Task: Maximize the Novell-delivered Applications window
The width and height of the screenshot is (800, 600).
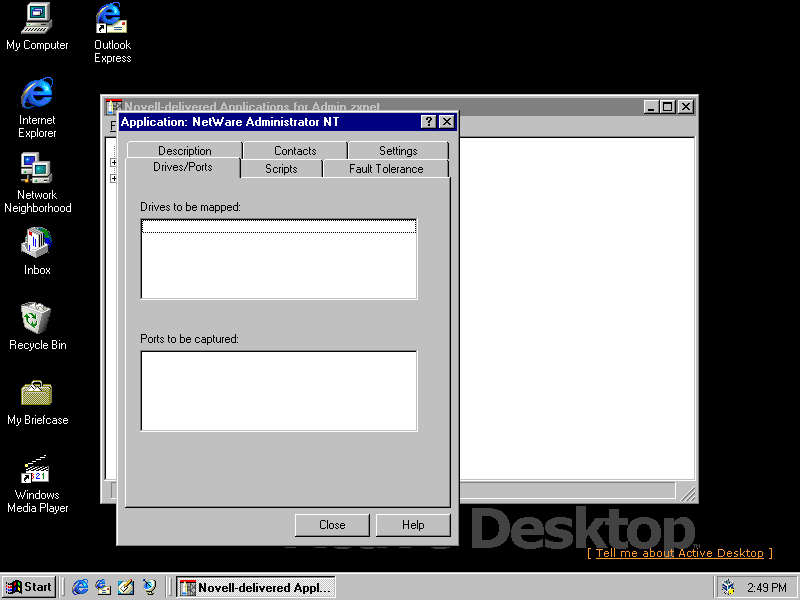Action: [x=667, y=107]
